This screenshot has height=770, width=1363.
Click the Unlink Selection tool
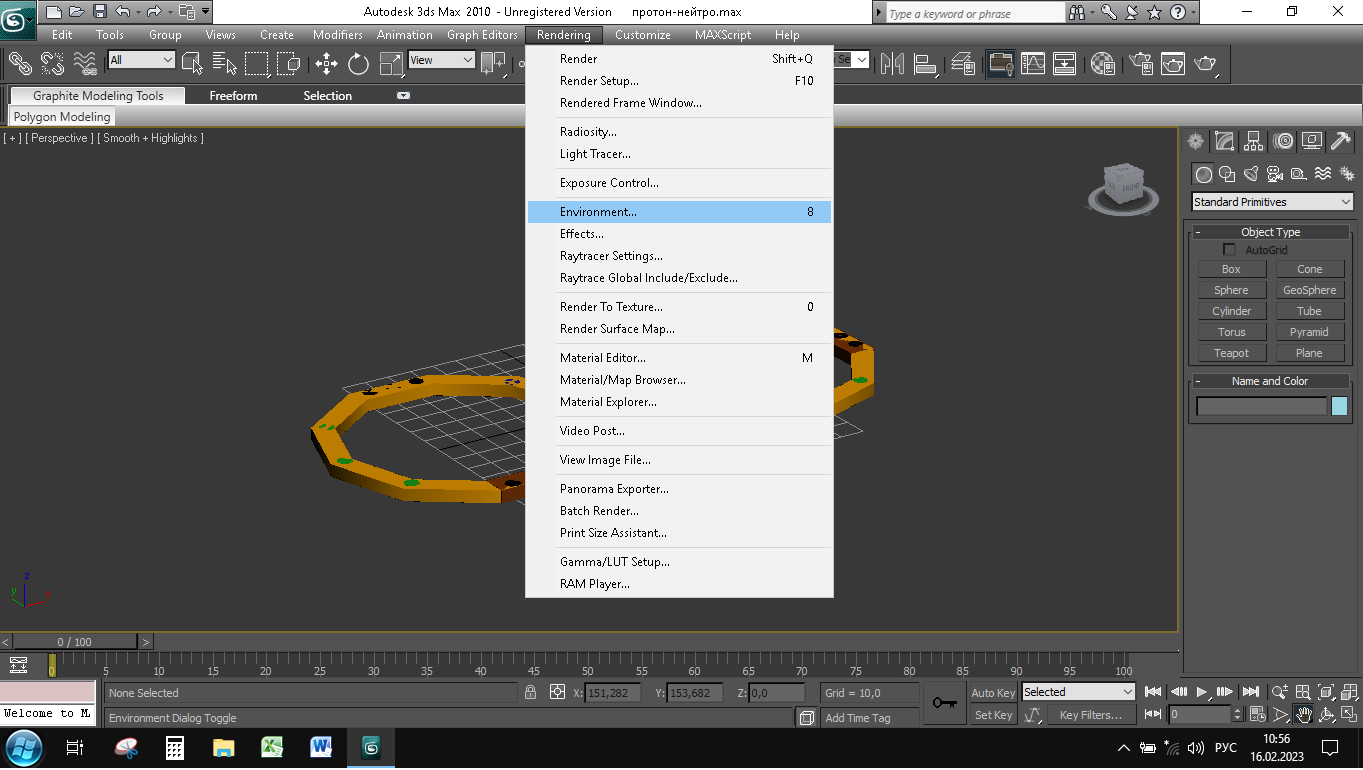pyautogui.click(x=52, y=63)
